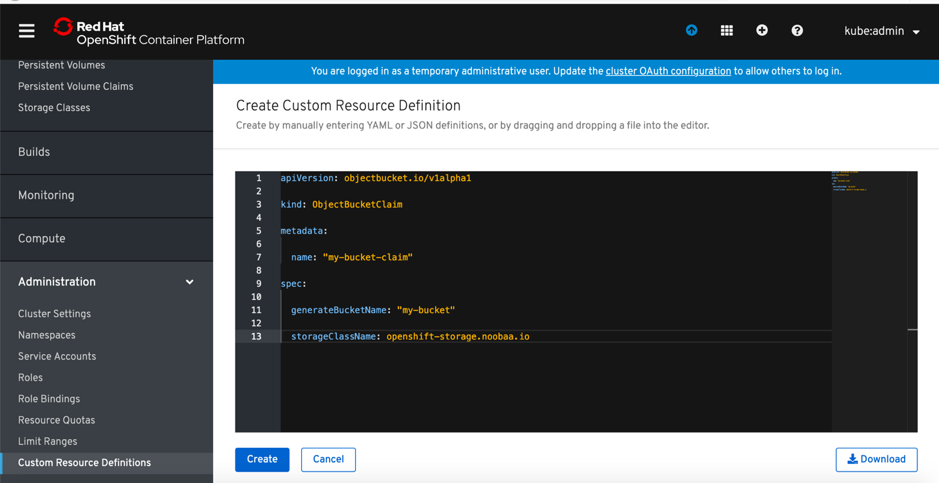Screen dimensions: 939x483
Task: Open Limit Ranges in sidebar
Action: [47, 441]
